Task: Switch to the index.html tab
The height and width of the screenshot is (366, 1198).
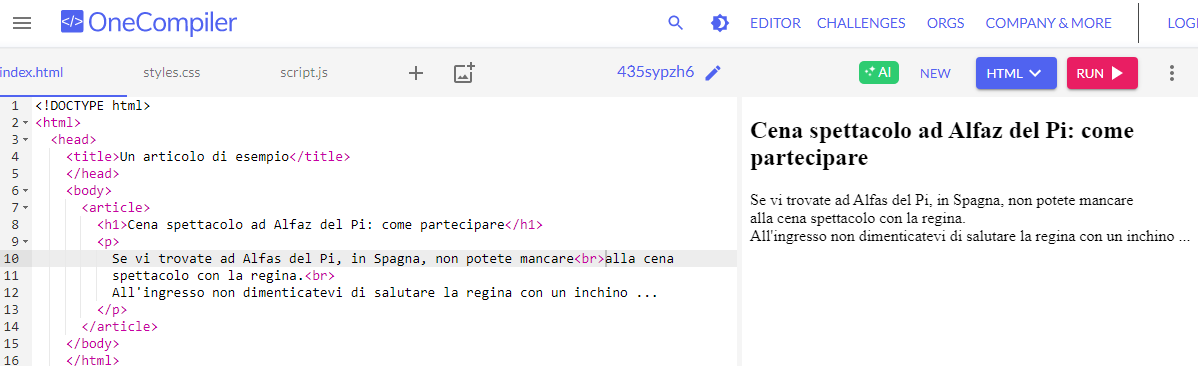Action: click(x=31, y=73)
